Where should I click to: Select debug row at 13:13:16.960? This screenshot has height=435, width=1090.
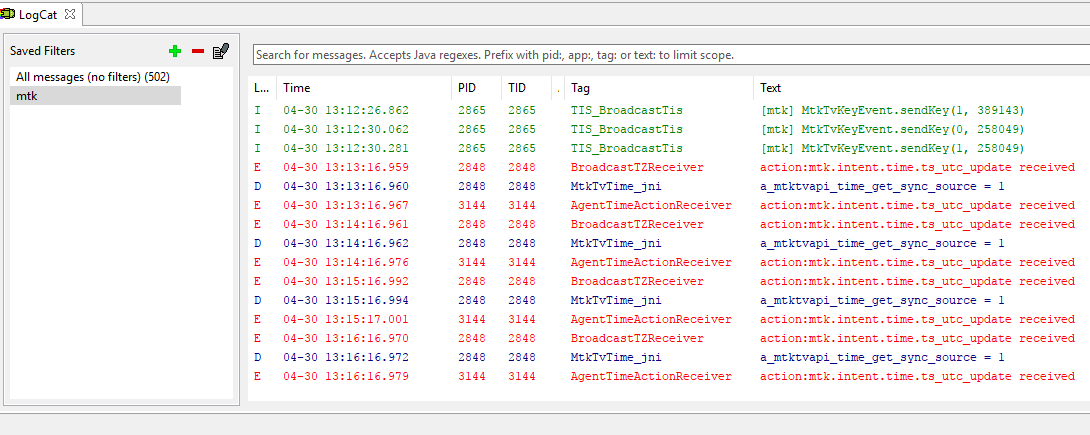point(669,186)
